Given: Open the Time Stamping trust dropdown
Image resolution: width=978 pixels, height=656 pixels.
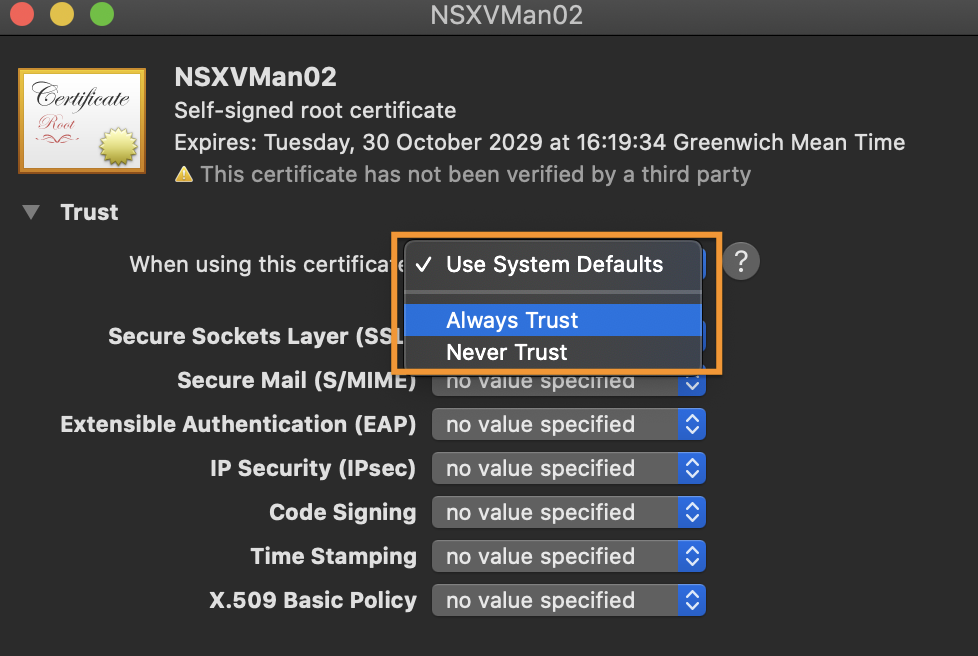Looking at the screenshot, I should 568,556.
